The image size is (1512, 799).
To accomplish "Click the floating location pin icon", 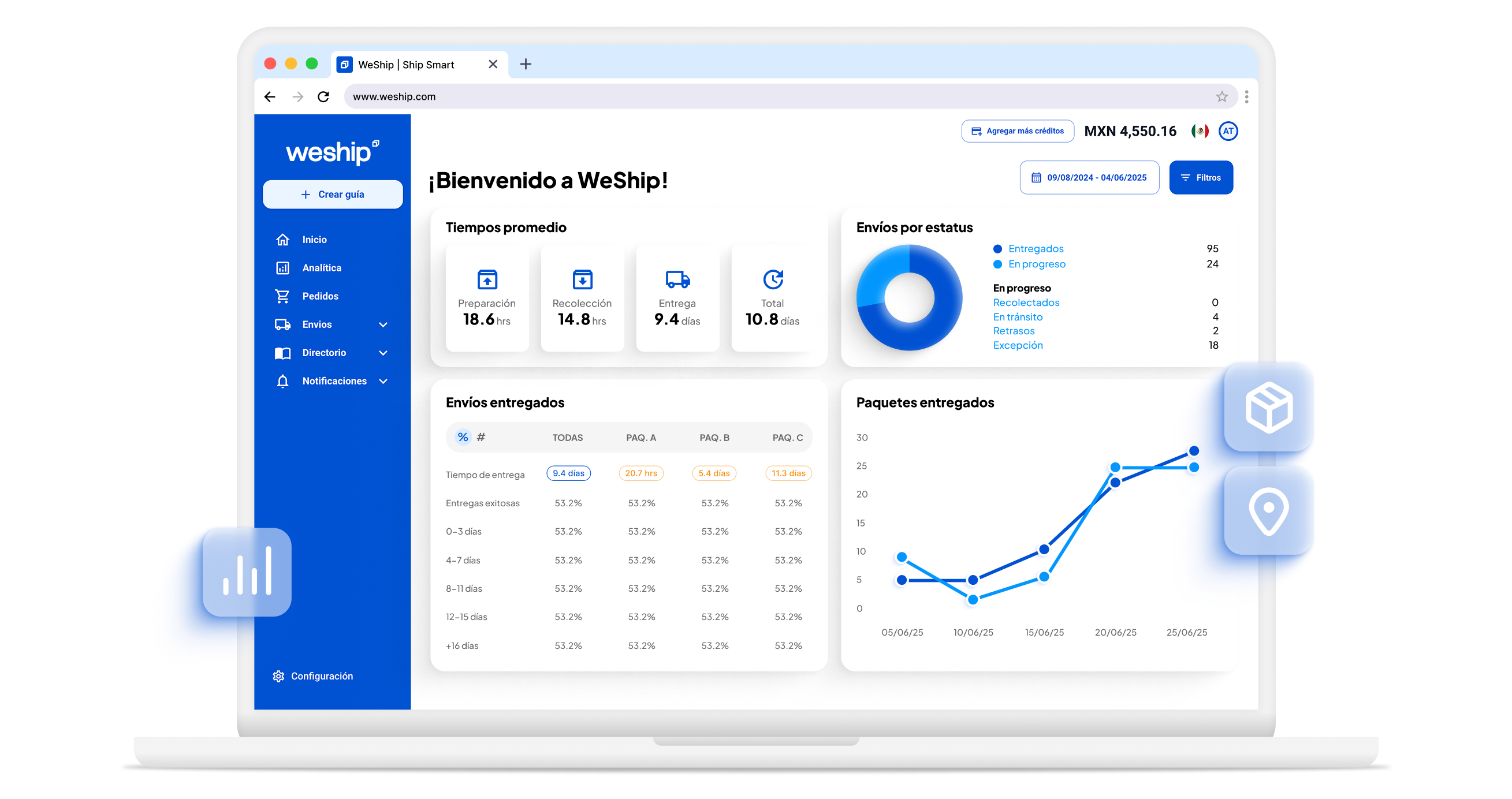I will pyautogui.click(x=1268, y=510).
